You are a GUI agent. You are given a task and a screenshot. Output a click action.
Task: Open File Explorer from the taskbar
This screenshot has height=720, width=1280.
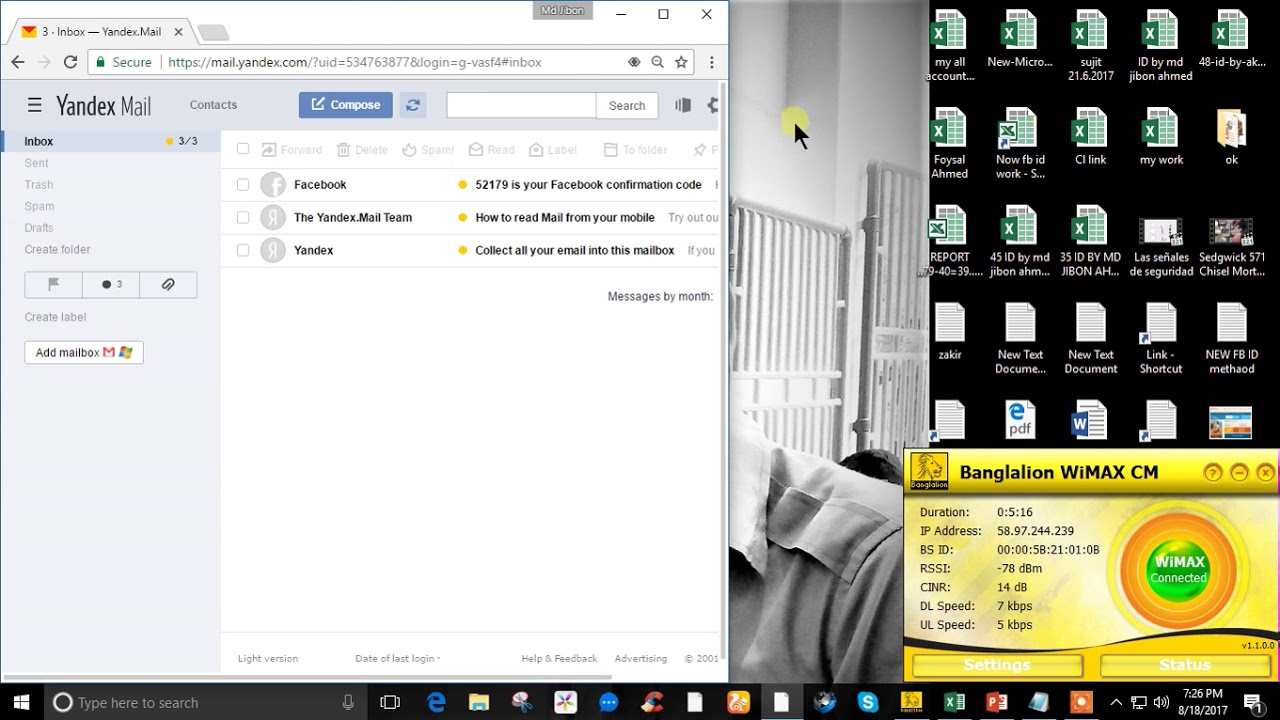pyautogui.click(x=479, y=702)
